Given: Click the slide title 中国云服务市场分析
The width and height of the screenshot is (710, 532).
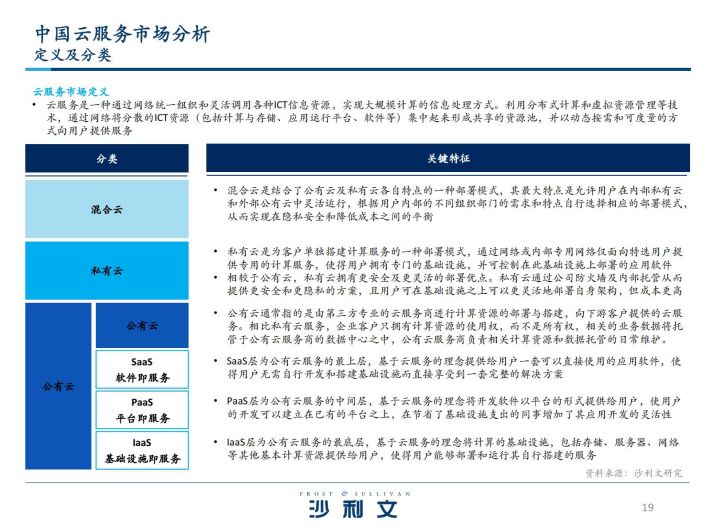Looking at the screenshot, I should tap(122, 34).
